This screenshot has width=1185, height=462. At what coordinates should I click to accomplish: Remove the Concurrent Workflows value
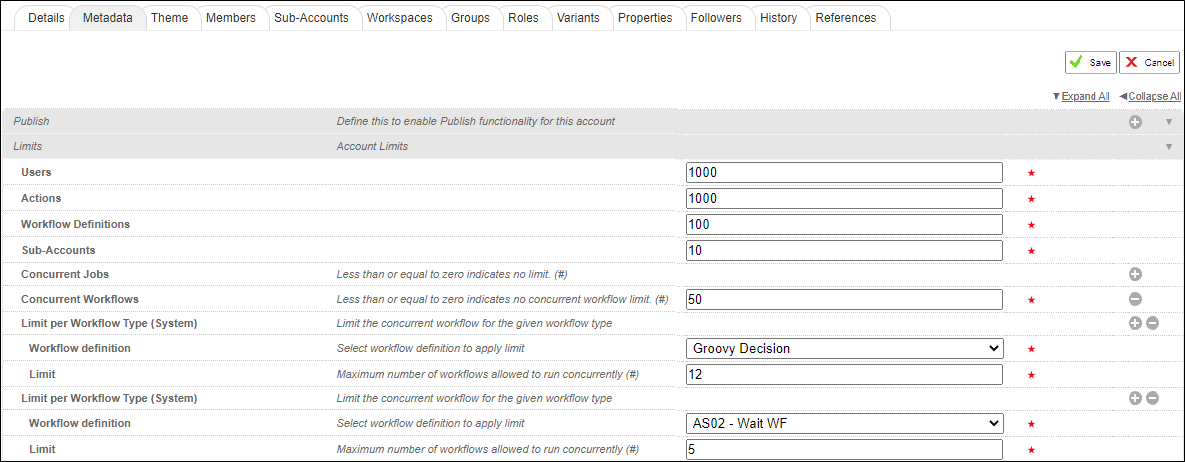click(1135, 299)
